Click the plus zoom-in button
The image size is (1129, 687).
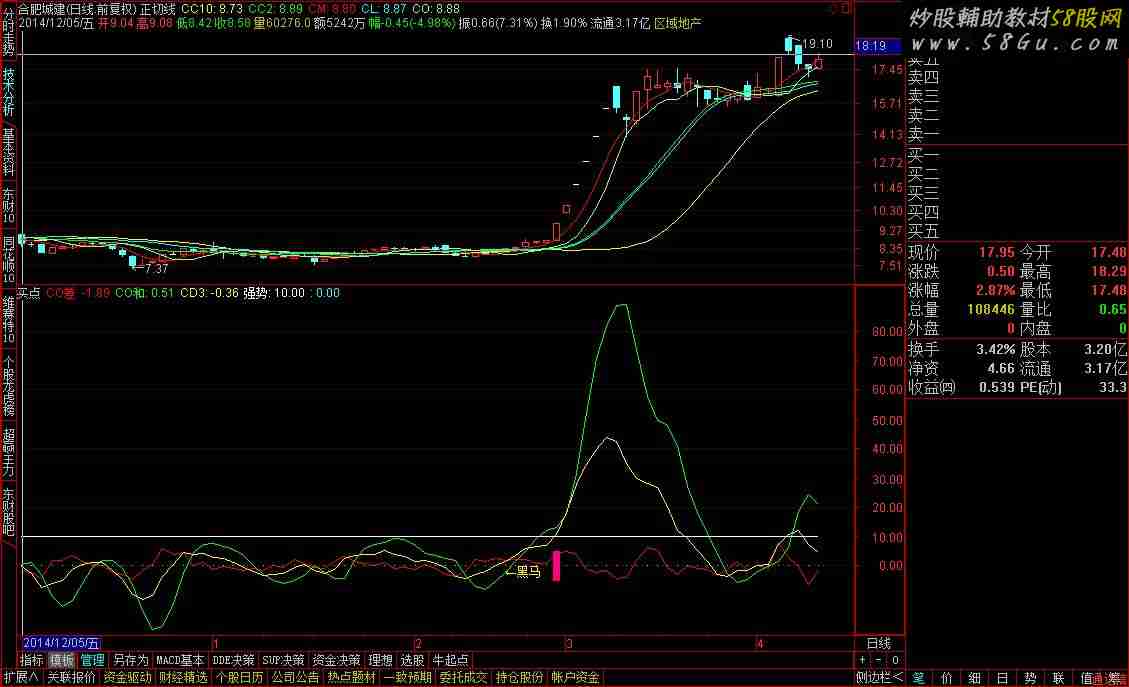pos(863,660)
